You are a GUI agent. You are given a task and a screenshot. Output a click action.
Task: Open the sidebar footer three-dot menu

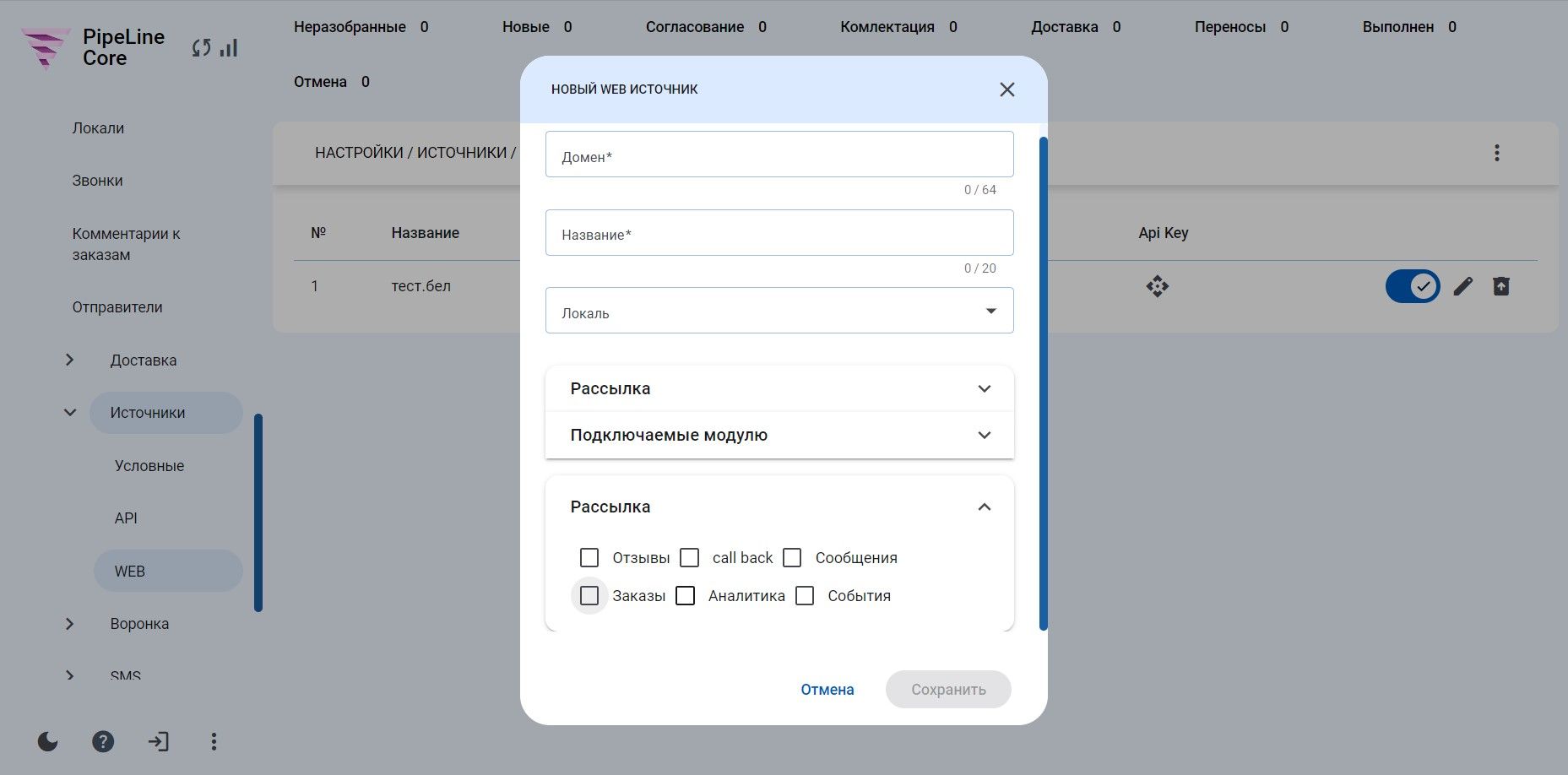click(x=214, y=741)
